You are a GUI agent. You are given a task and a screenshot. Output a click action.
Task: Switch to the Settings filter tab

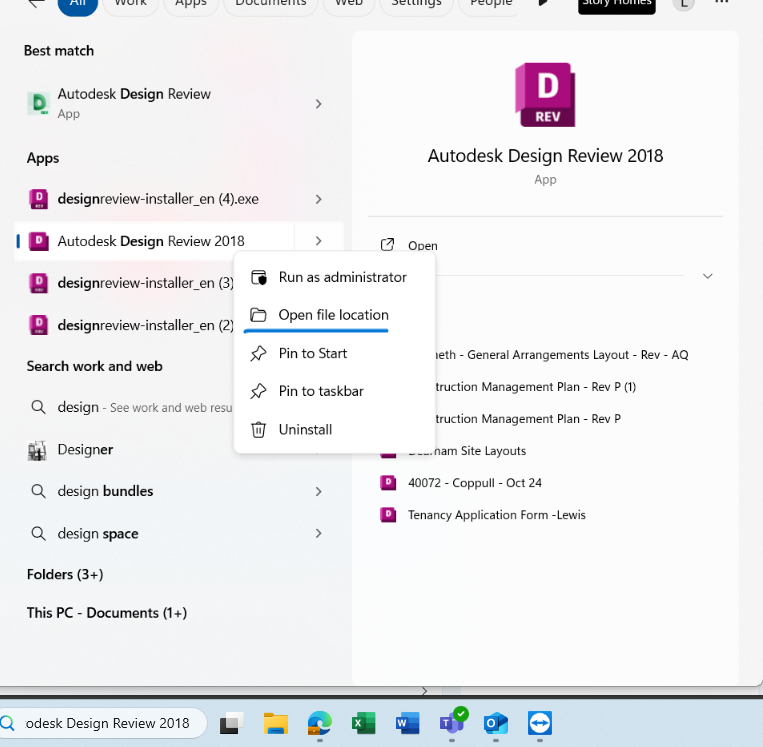(417, 4)
